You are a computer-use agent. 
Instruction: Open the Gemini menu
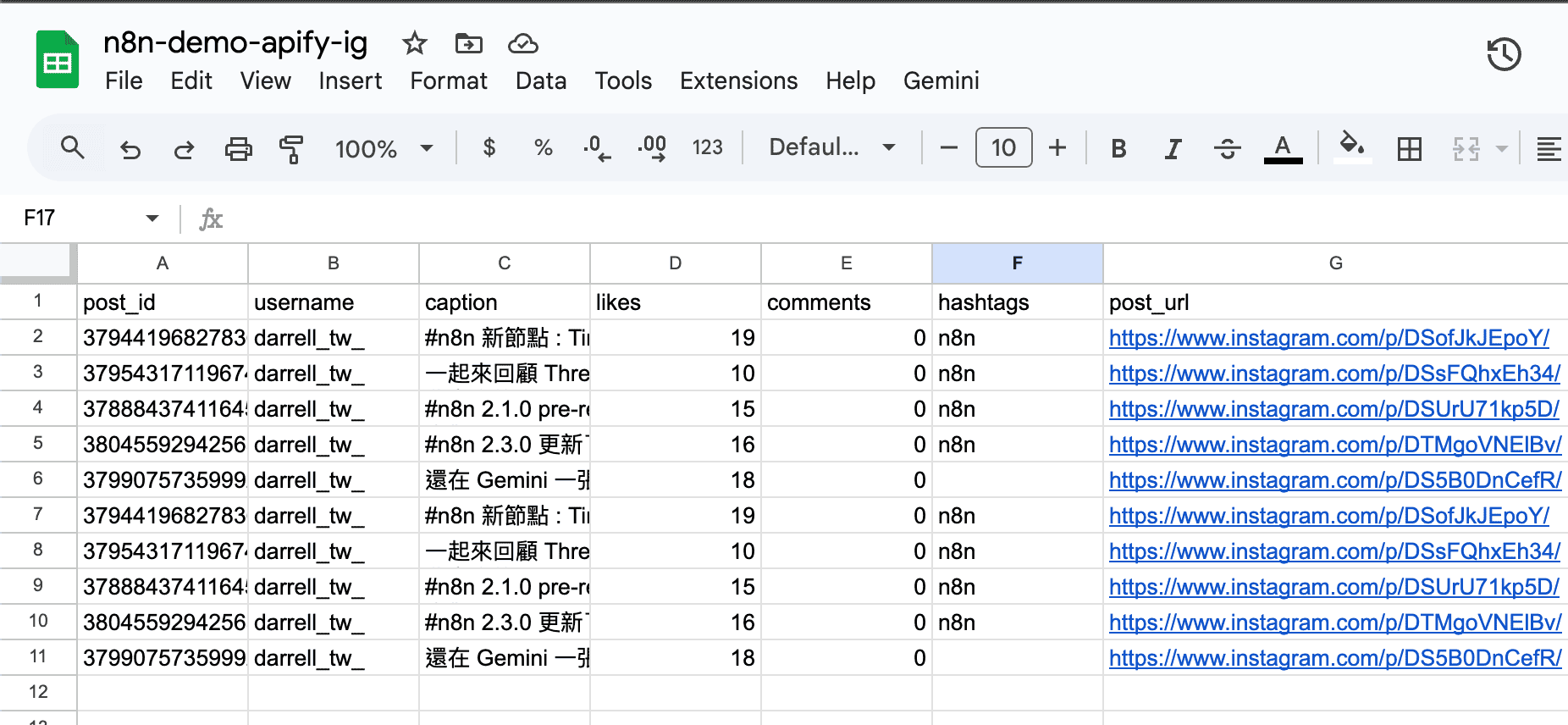point(941,81)
